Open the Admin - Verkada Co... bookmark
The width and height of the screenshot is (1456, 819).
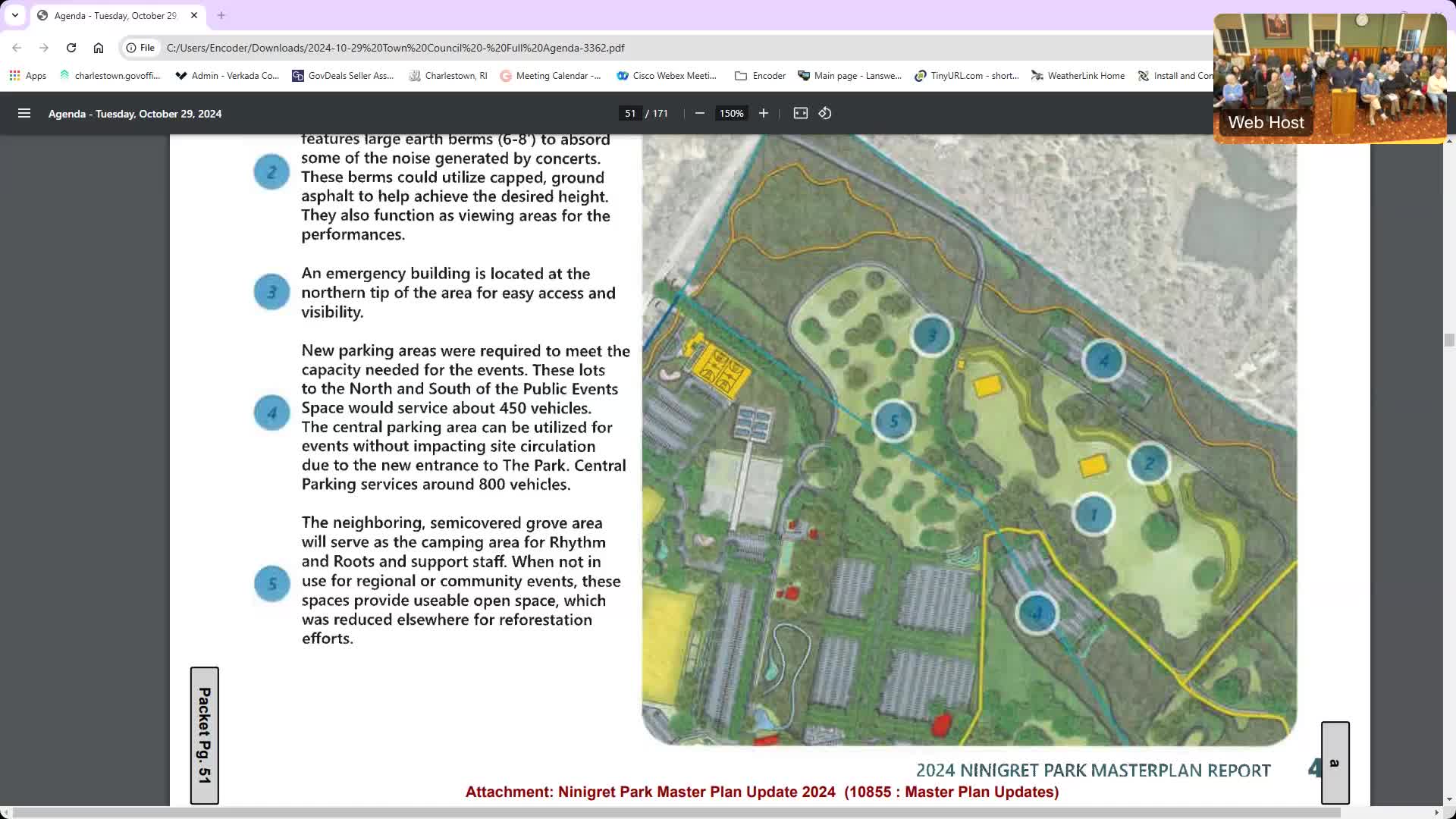(x=227, y=76)
